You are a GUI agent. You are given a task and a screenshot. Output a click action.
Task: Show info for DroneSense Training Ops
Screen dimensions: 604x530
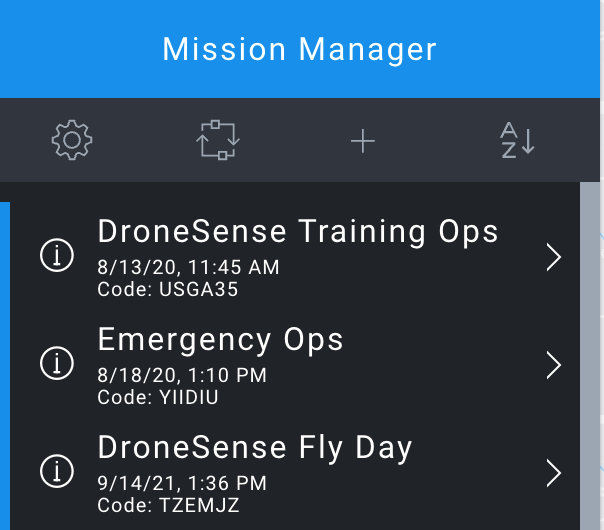[57, 255]
